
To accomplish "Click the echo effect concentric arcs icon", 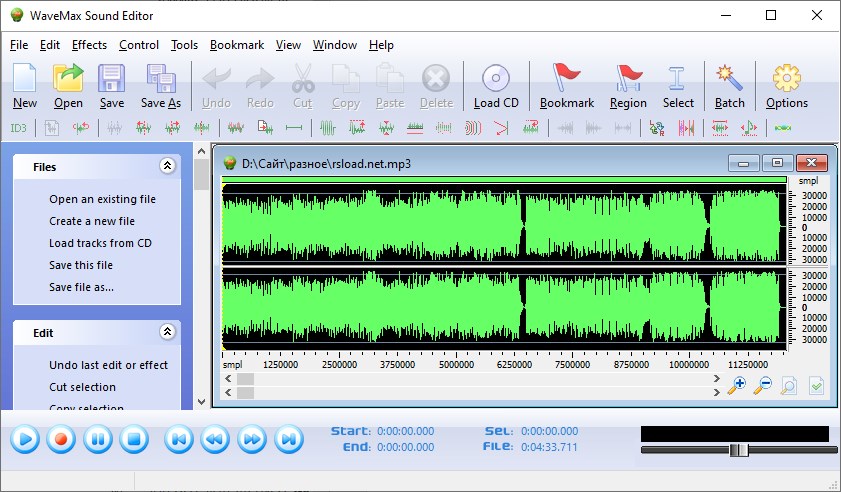I will click(473, 128).
